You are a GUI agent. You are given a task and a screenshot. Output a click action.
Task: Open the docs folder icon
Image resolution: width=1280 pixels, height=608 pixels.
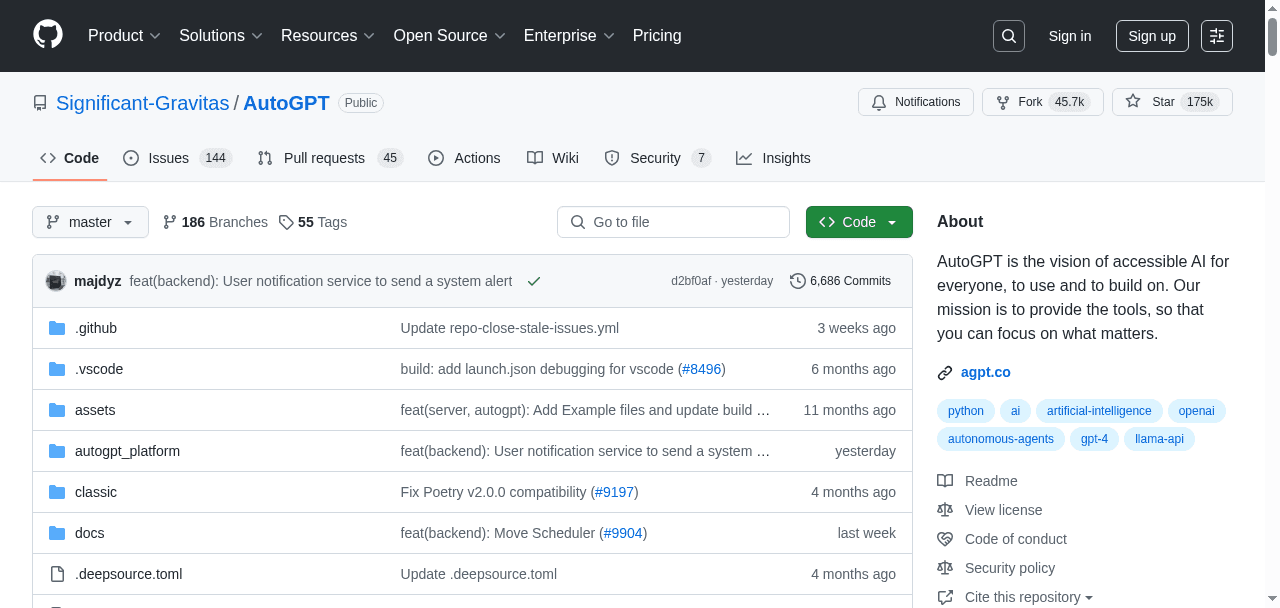pyautogui.click(x=57, y=533)
